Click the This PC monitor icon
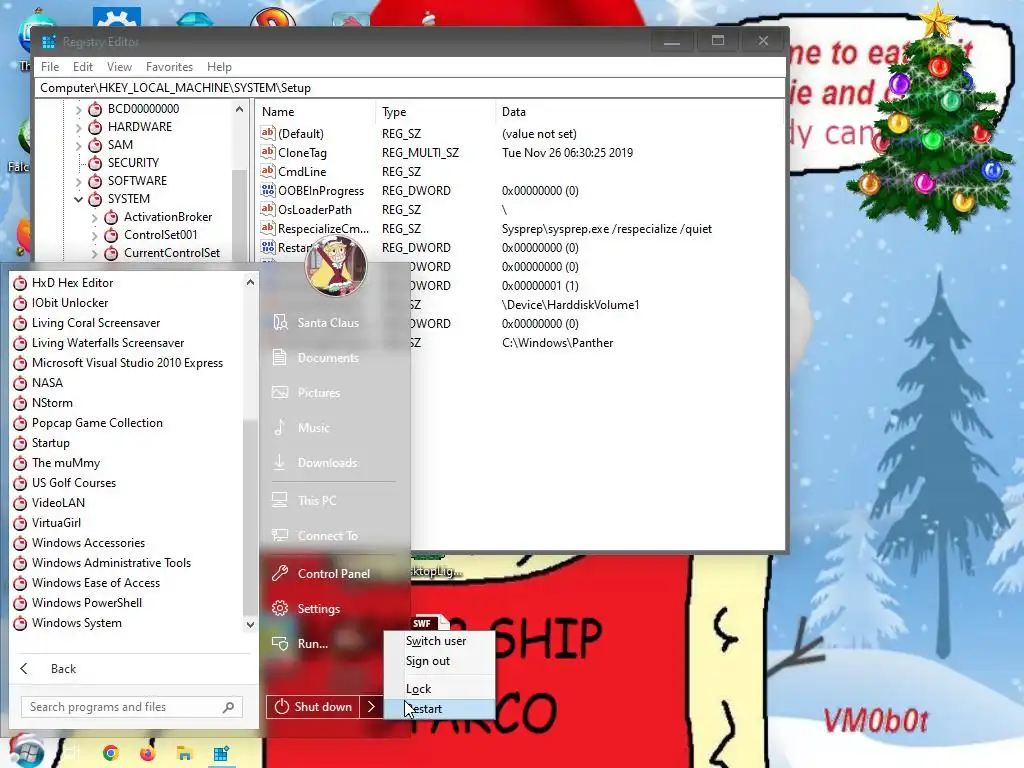Screen dimensions: 1024x768 click(x=280, y=500)
